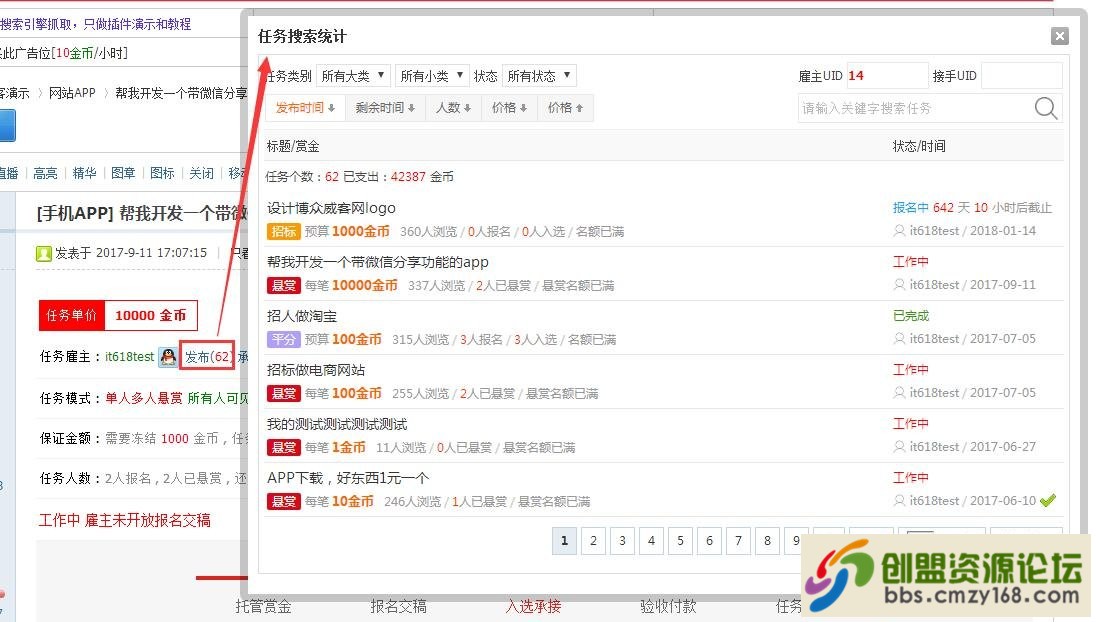
Task: Open the 所有小类 subcategory dropdown
Action: coord(431,75)
